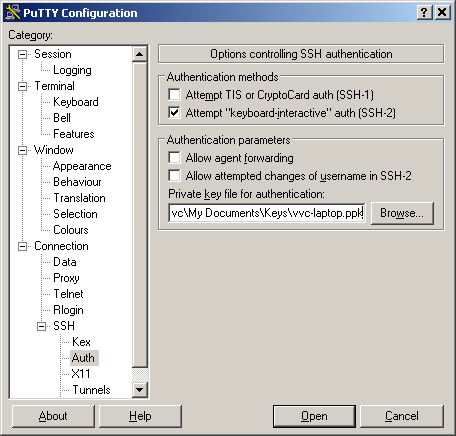Screen dimensions: 456x436
Task: Collapse the Session tree node
Action: (x=22, y=54)
